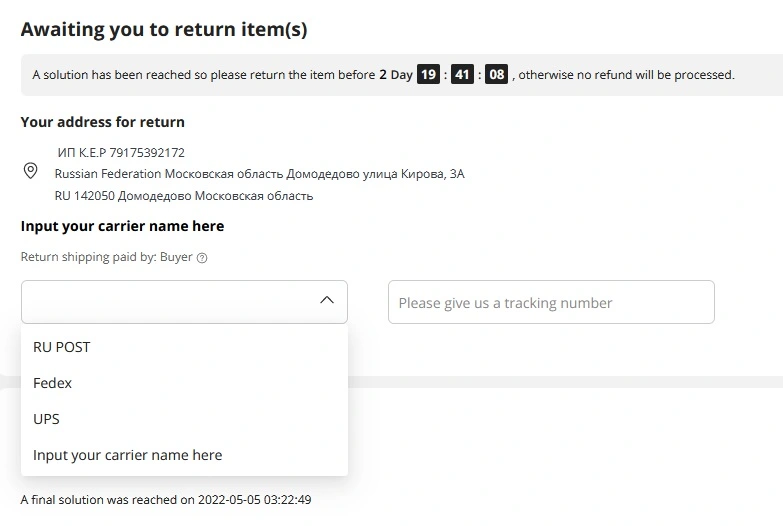Click the location pin icon beside the address

tap(30, 171)
